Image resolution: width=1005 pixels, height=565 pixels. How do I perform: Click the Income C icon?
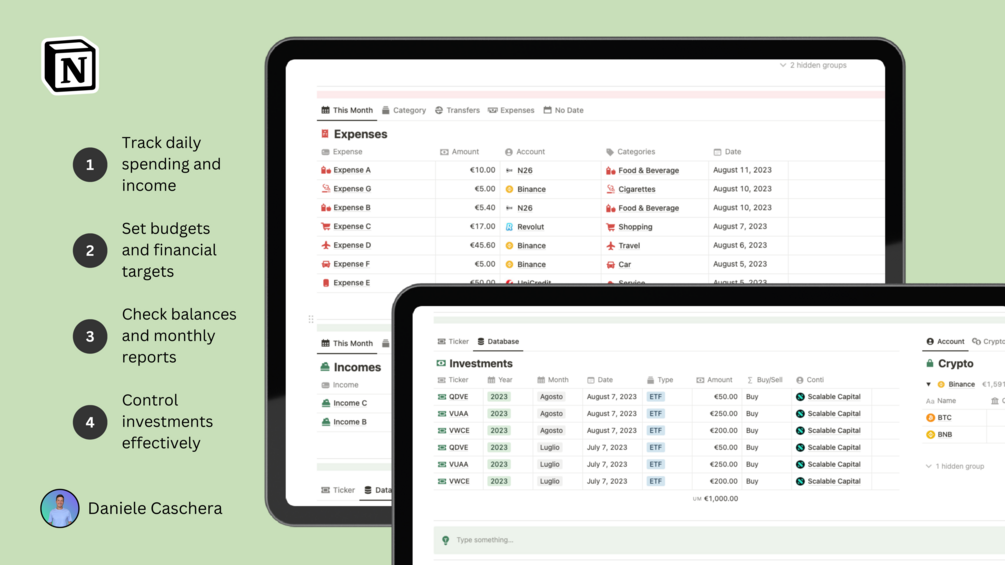click(326, 403)
